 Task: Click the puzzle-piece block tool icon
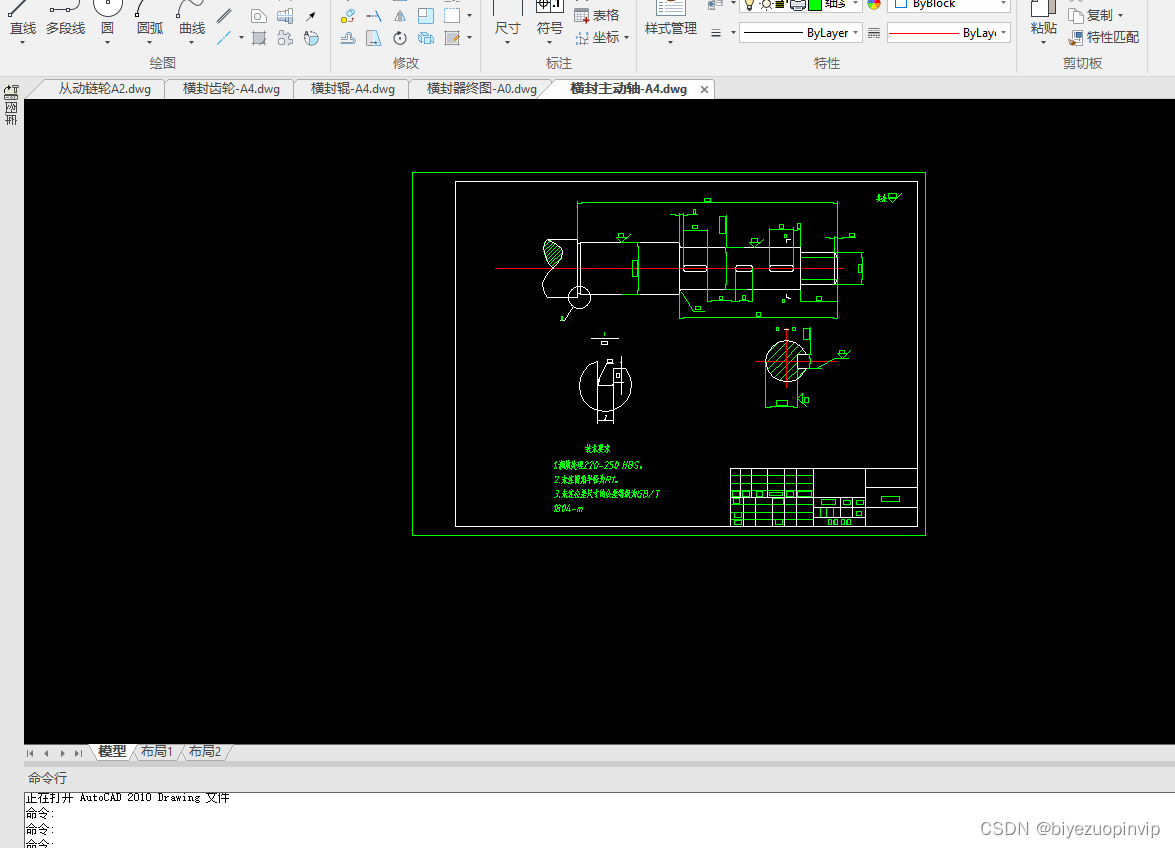[285, 37]
